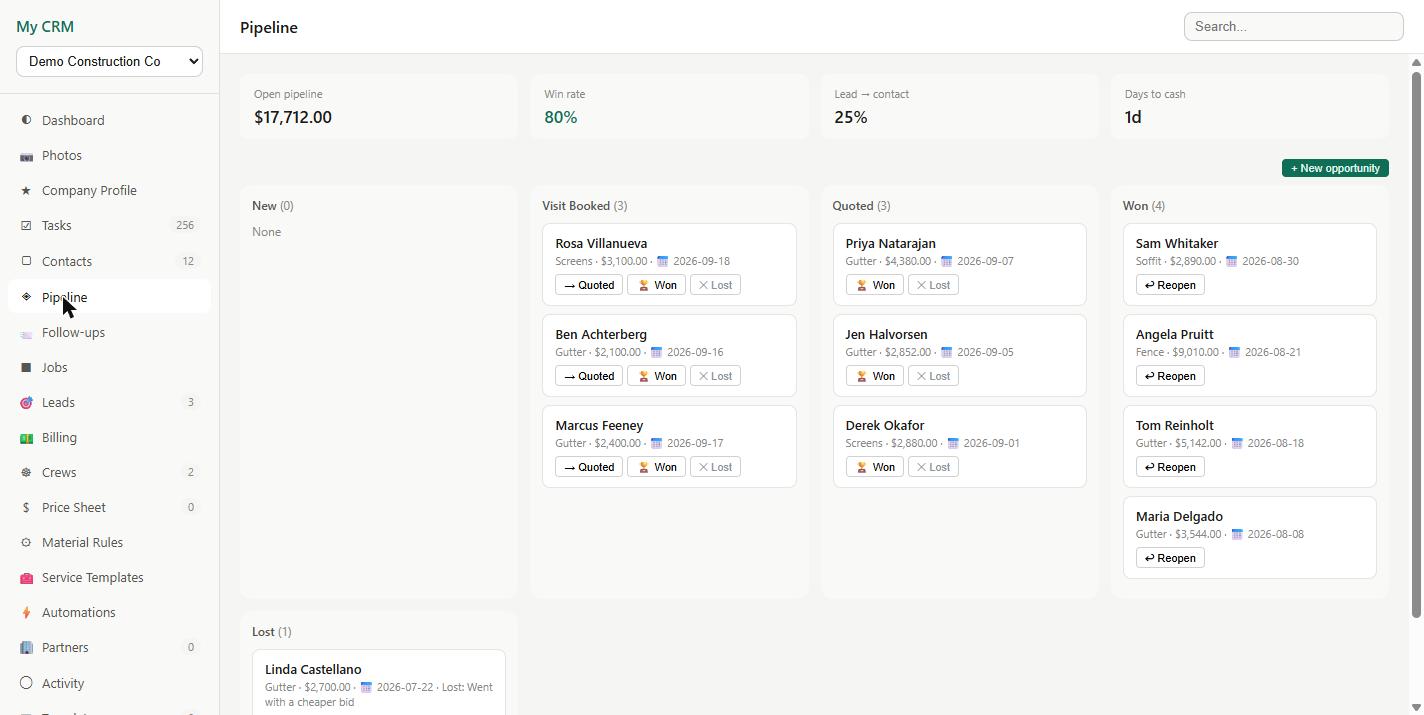Screen dimensions: 1424x715
Task: Click the Automations lightning icon
Action: (x=26, y=613)
